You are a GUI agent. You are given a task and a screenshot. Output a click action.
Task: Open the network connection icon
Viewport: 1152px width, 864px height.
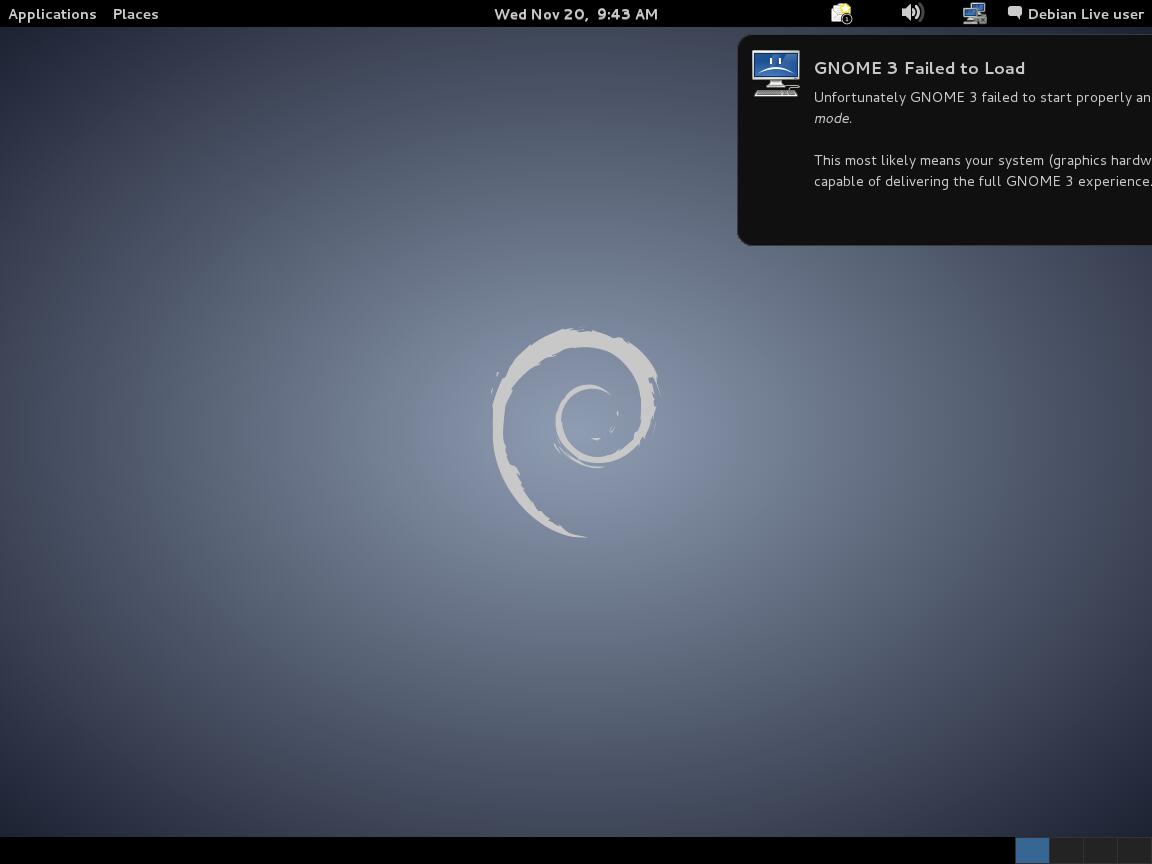click(973, 14)
